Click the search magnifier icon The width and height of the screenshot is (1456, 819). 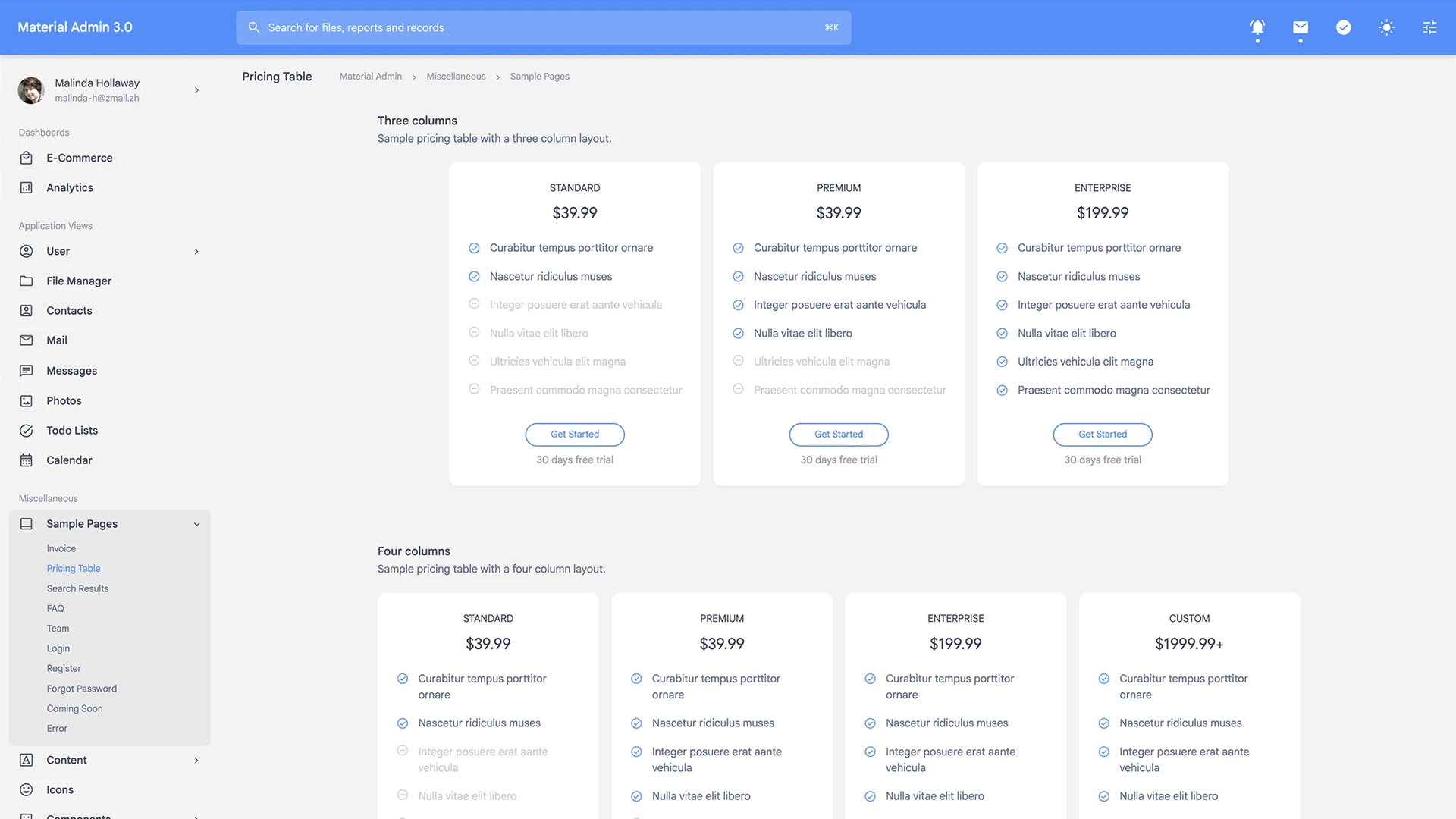pyautogui.click(x=254, y=27)
